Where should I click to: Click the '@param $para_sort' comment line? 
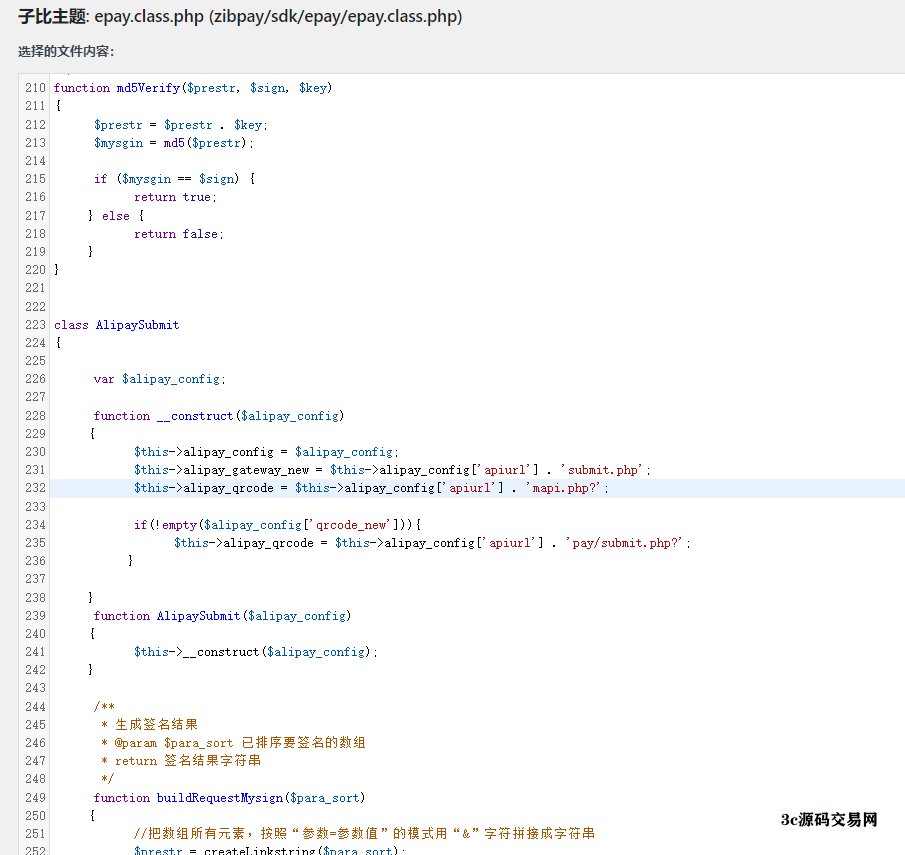[x=233, y=742]
